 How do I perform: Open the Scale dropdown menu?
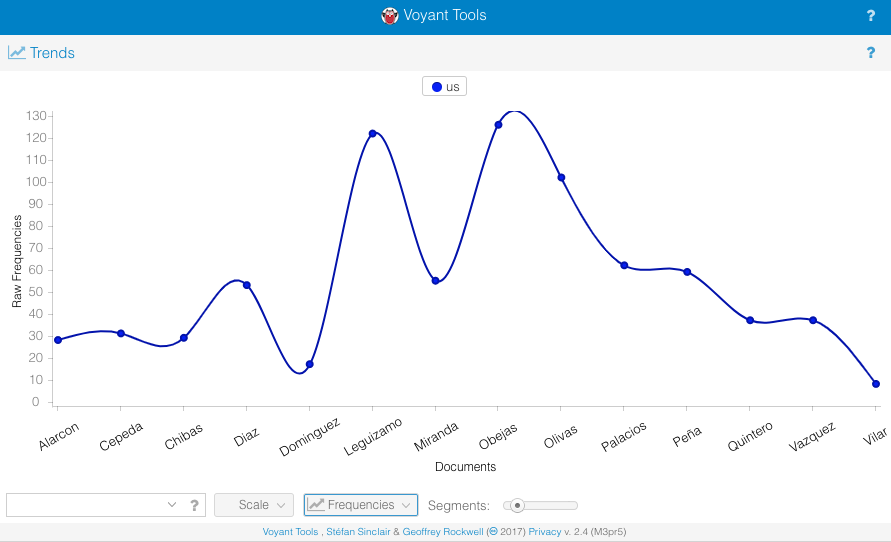click(254, 505)
